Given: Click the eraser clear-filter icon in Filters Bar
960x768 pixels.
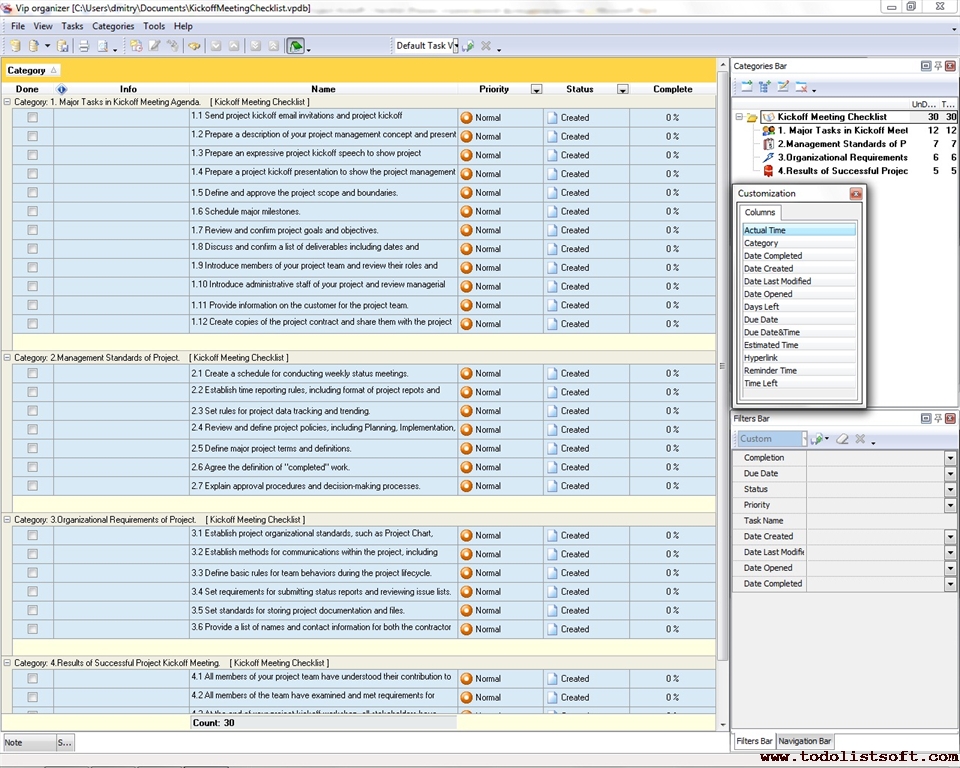Looking at the screenshot, I should 842,439.
